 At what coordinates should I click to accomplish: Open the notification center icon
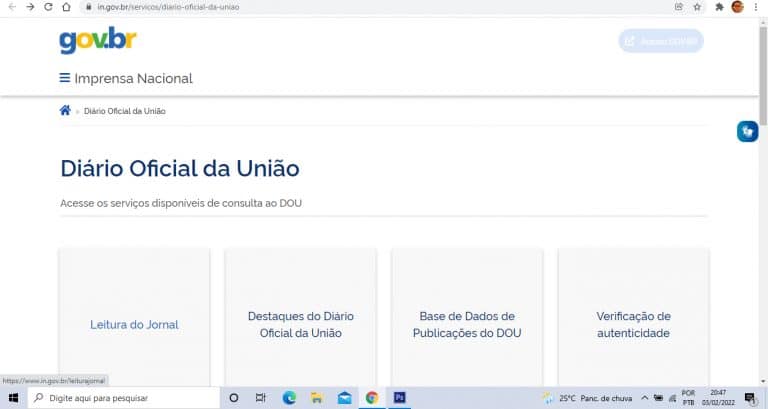[750, 398]
